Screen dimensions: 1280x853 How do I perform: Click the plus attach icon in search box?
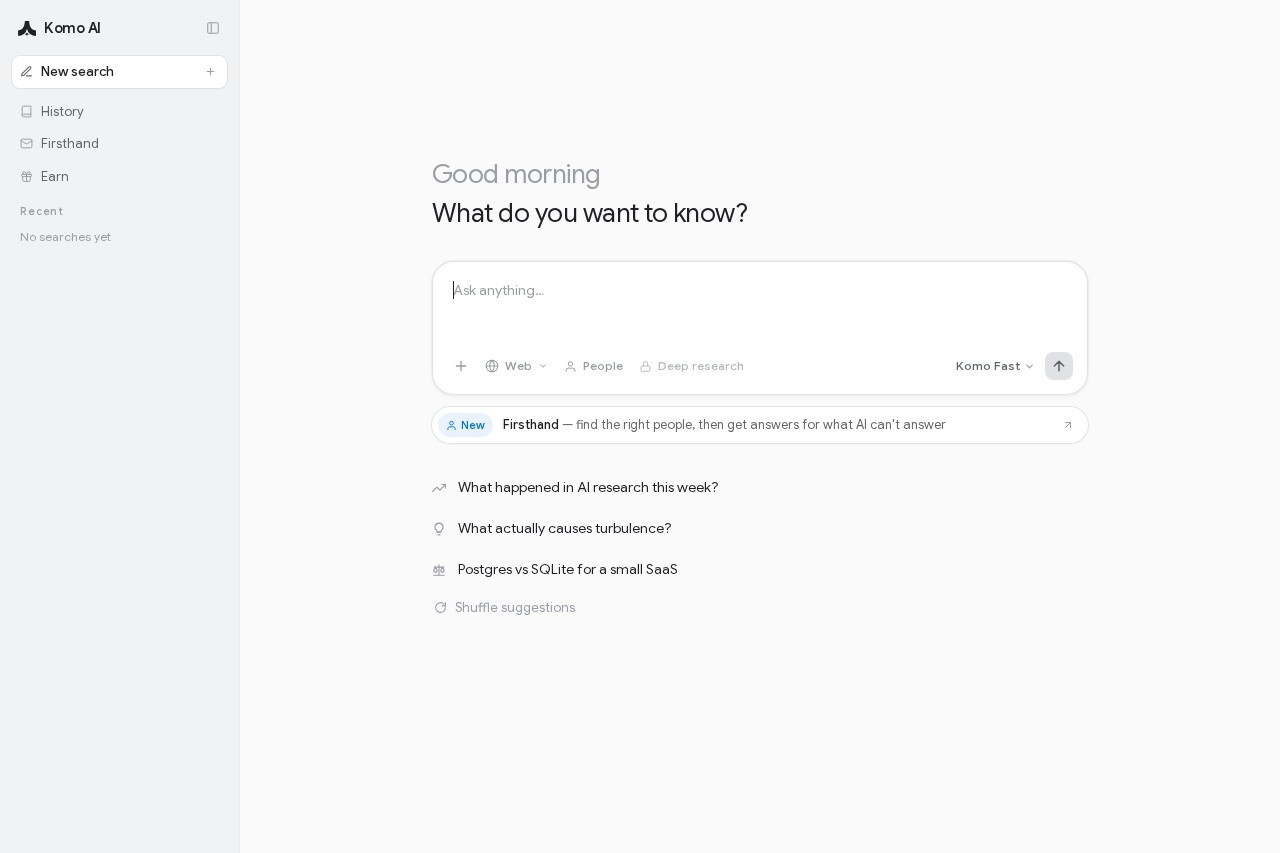click(461, 366)
